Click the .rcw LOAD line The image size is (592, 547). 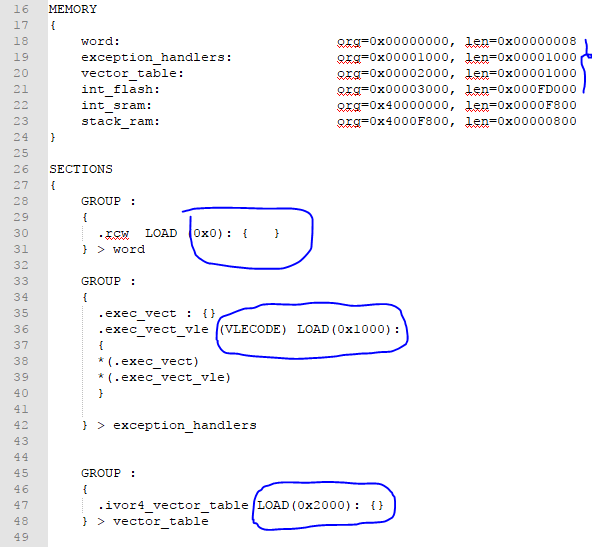tap(189, 233)
